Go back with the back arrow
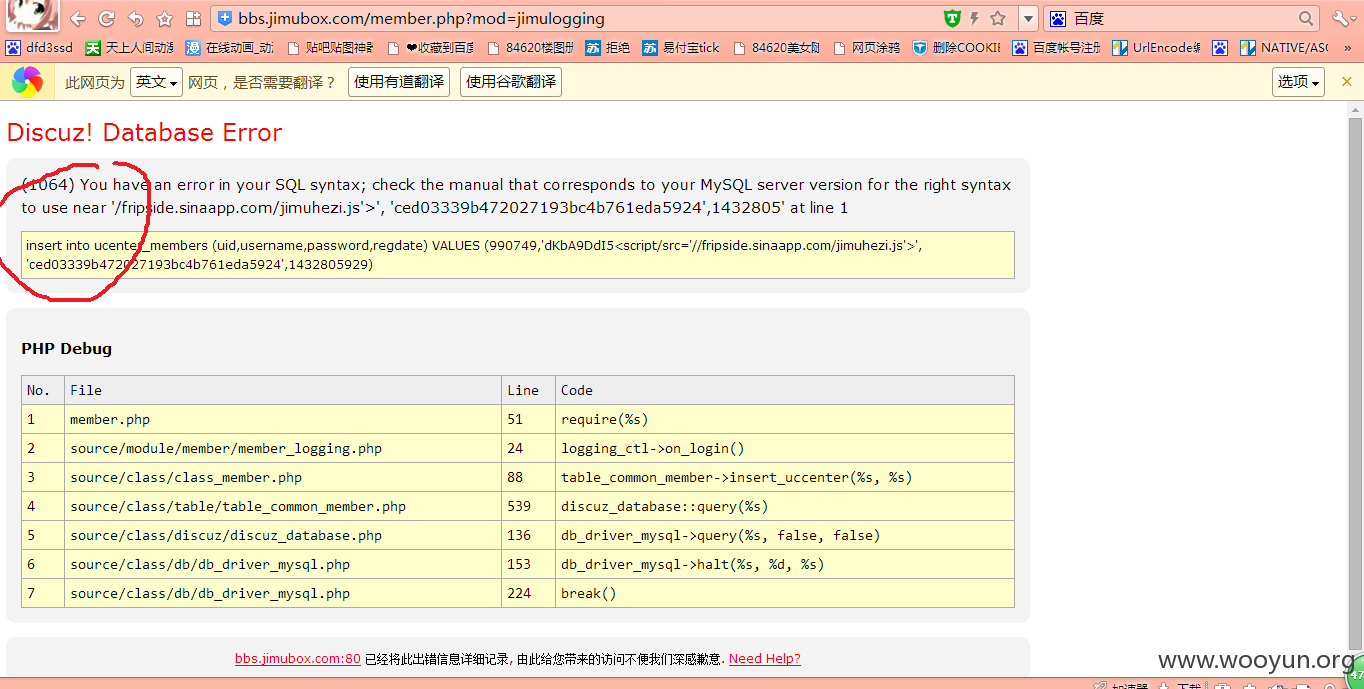Screen dimensions: 1364x689 coord(78,19)
